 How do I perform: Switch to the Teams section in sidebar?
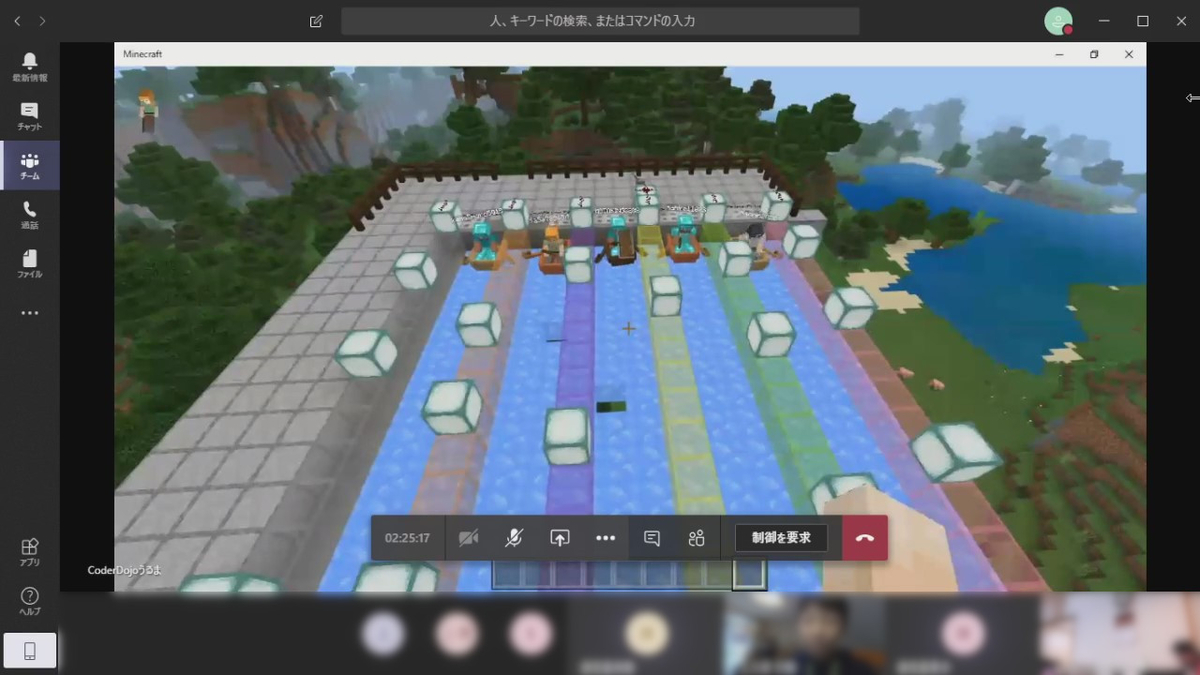tap(29, 165)
